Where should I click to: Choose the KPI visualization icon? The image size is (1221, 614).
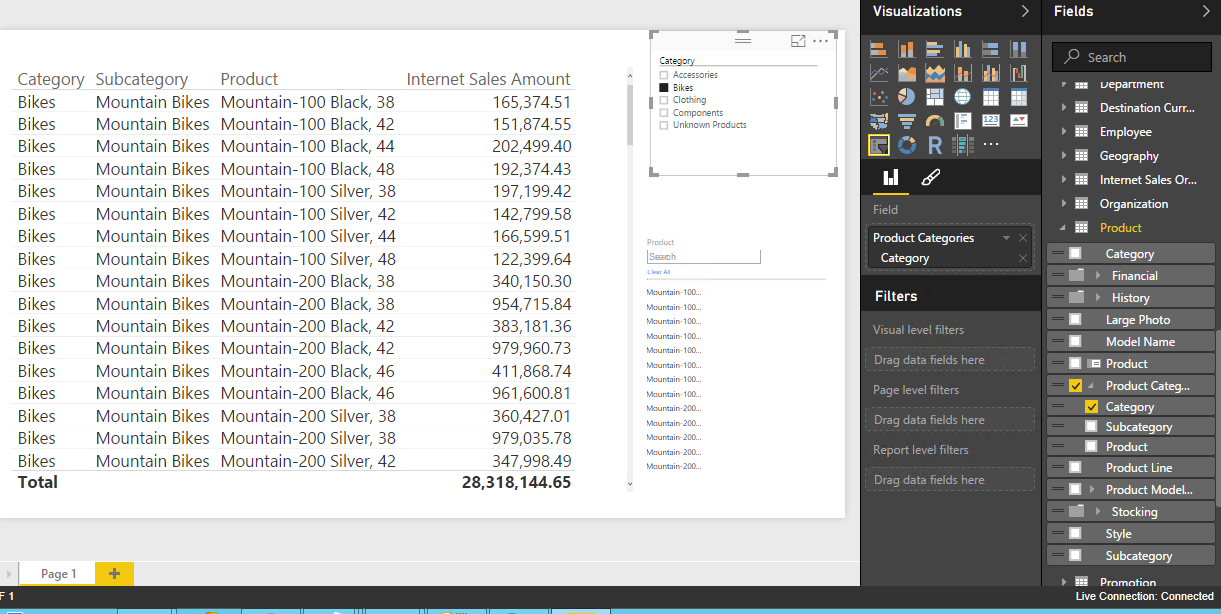tap(1019, 121)
